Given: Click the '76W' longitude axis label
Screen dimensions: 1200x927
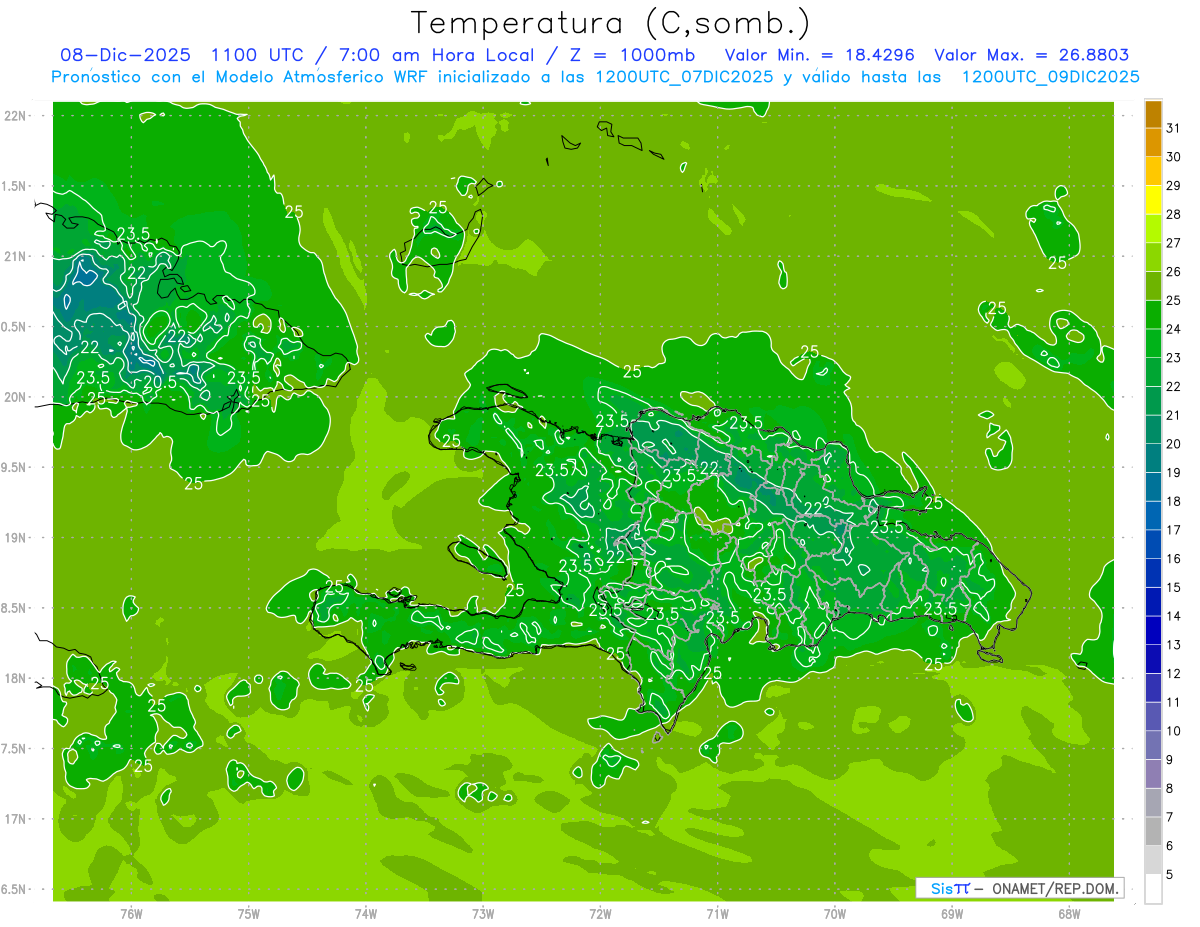Looking at the screenshot, I should coord(131,913).
